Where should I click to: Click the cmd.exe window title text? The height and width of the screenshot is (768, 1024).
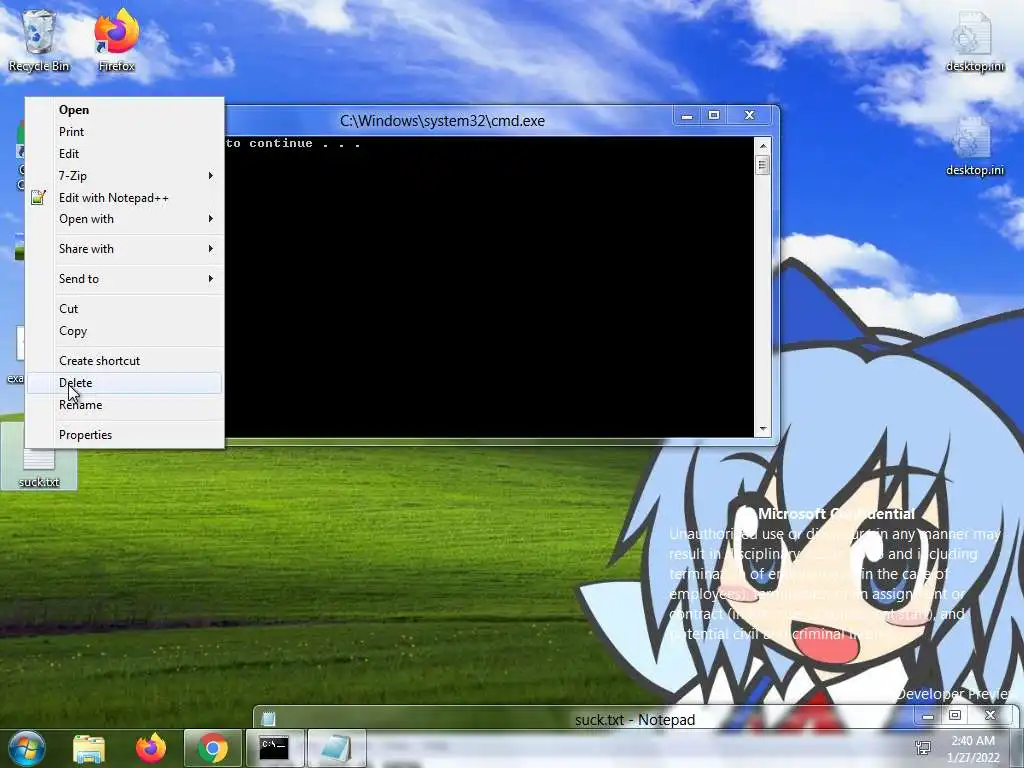(442, 121)
